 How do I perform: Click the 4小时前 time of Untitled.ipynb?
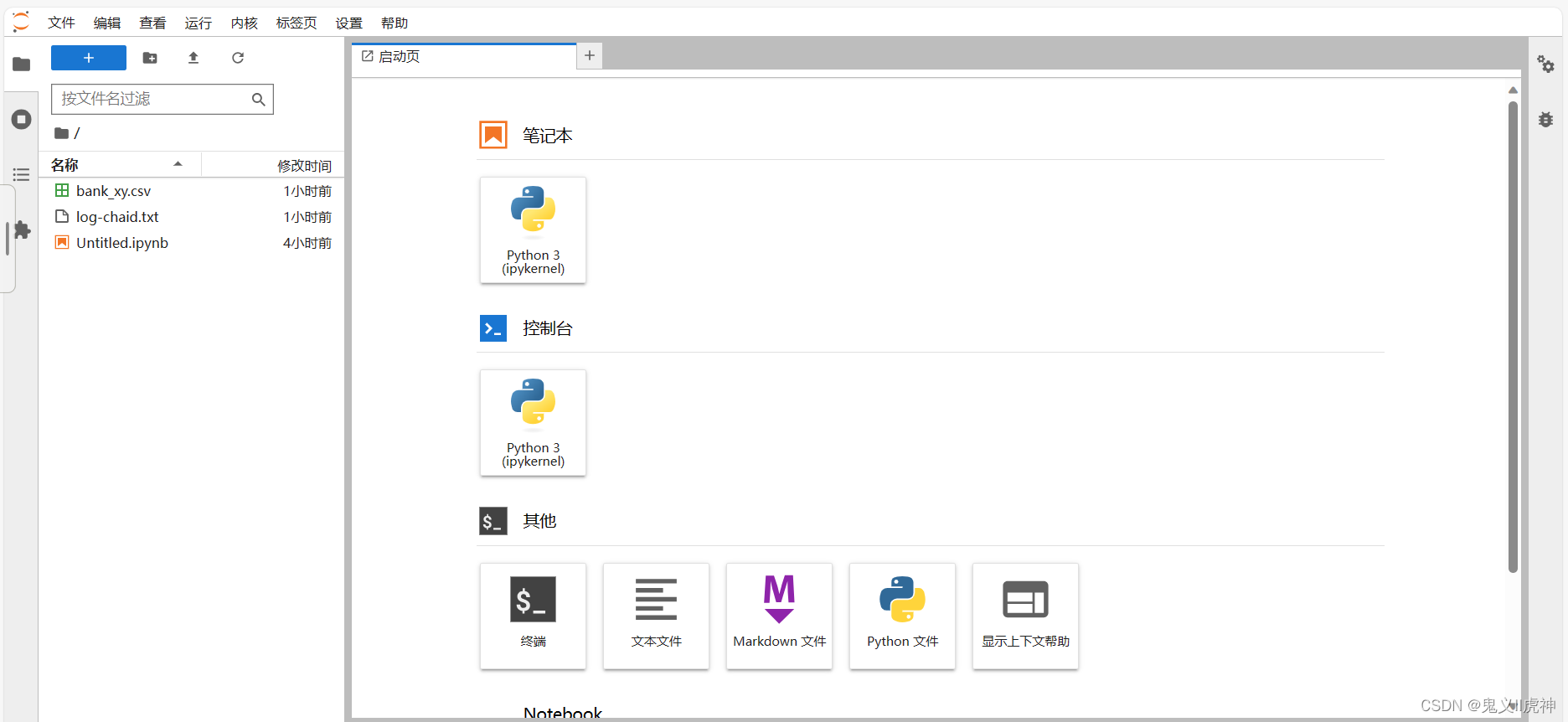[307, 243]
